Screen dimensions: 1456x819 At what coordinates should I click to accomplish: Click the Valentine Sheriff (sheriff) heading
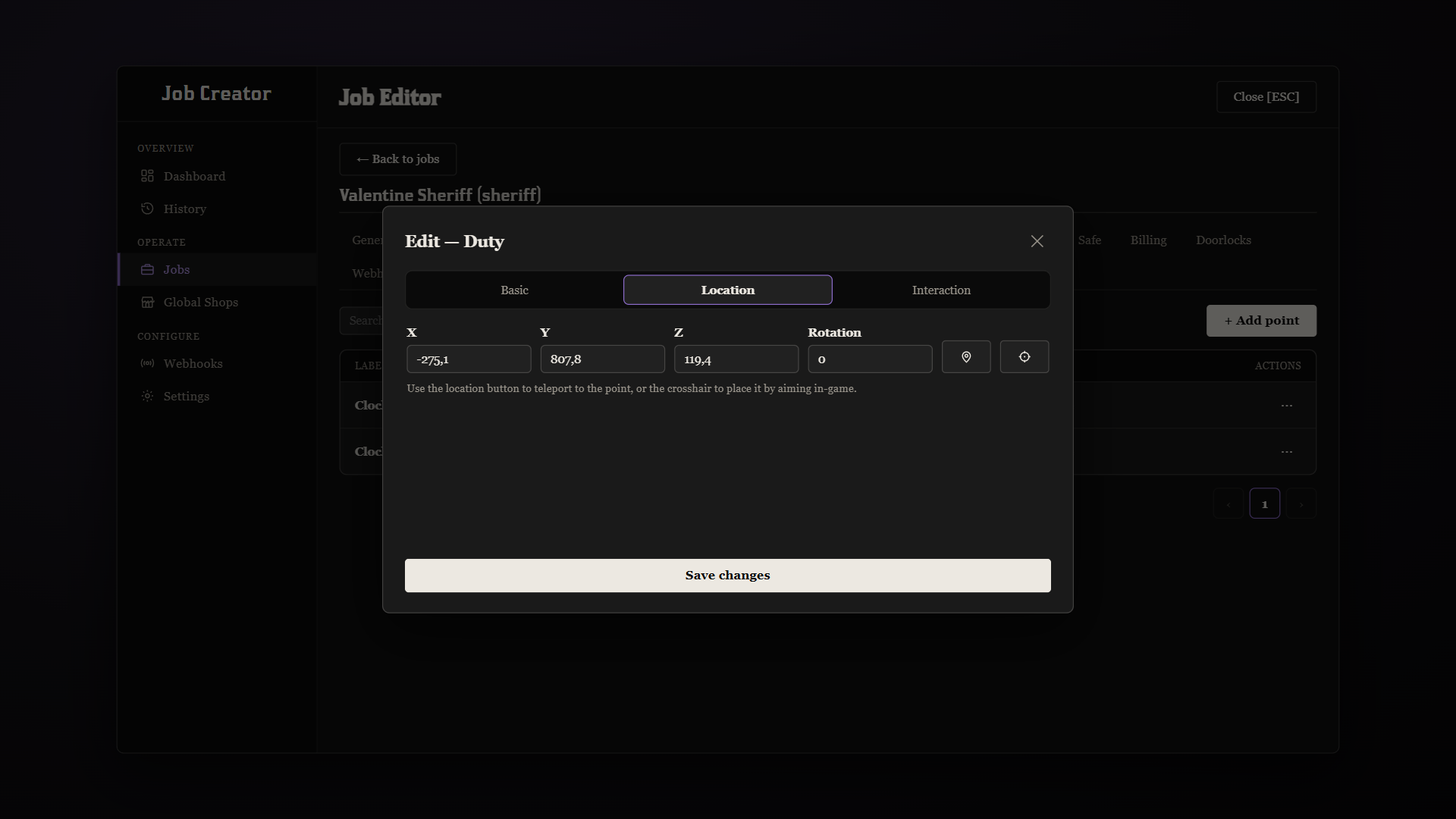[x=440, y=195]
